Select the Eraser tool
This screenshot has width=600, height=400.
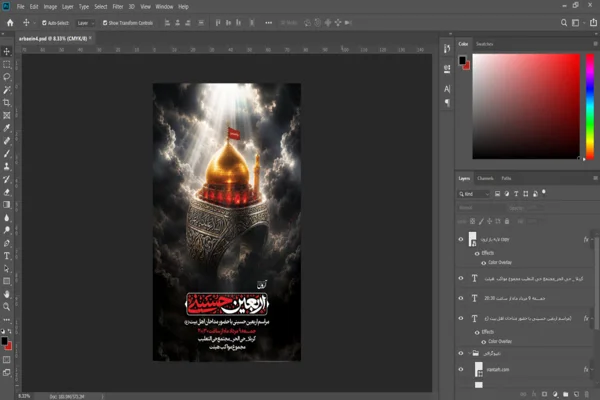(x=7, y=192)
